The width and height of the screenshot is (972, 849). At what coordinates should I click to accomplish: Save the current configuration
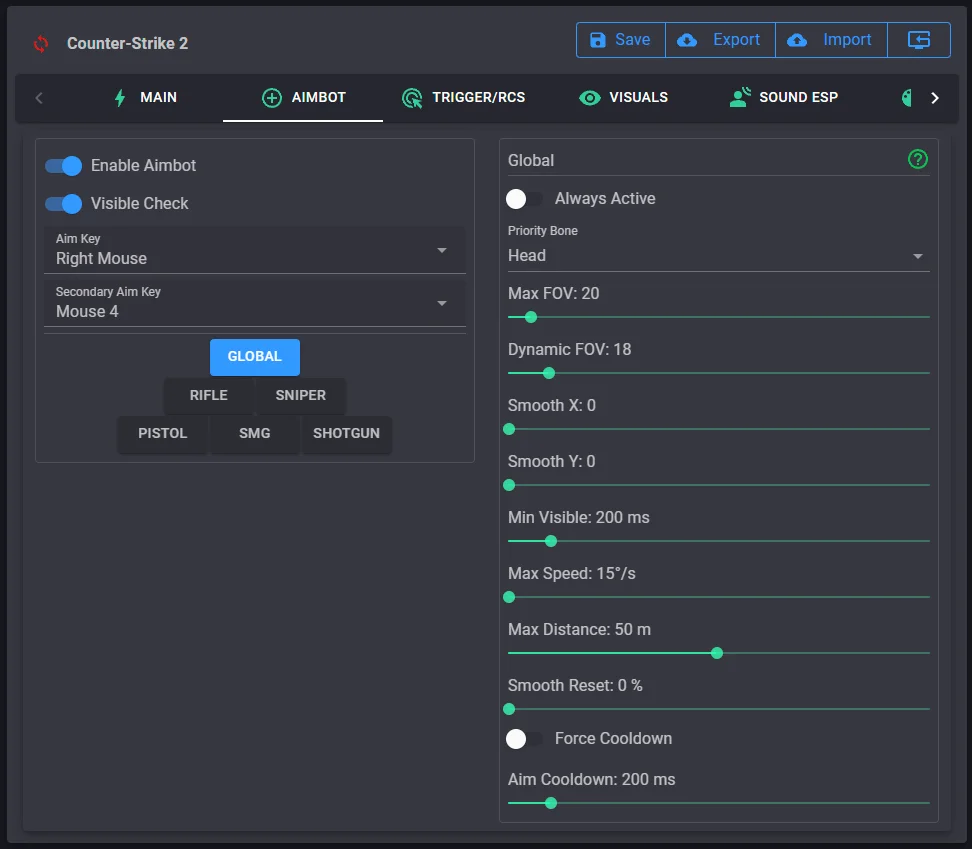[621, 40]
